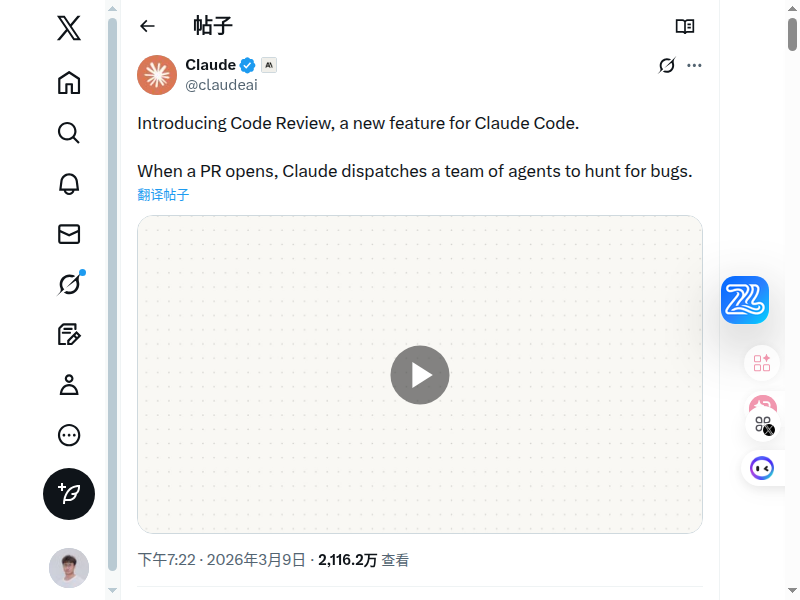800x600 pixels.
Task: Open the notes and pencil sidebar icon
Action: [69, 335]
